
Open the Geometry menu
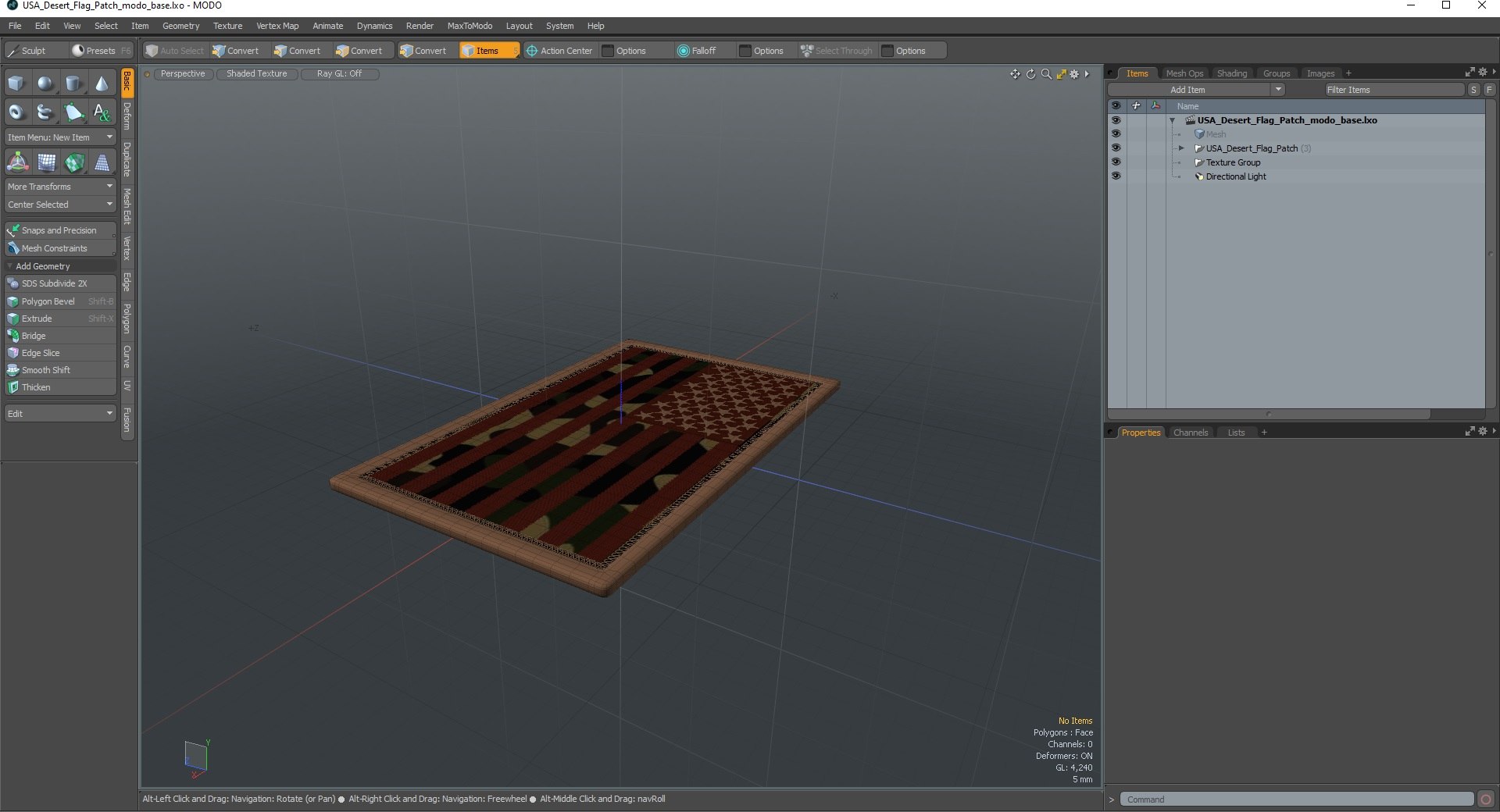click(x=180, y=26)
